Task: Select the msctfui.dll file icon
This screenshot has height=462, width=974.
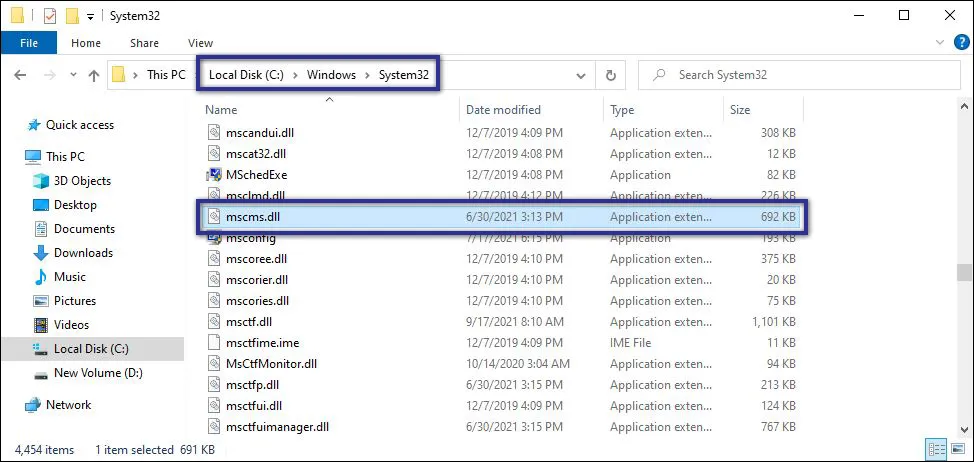Action: pyautogui.click(x=214, y=406)
